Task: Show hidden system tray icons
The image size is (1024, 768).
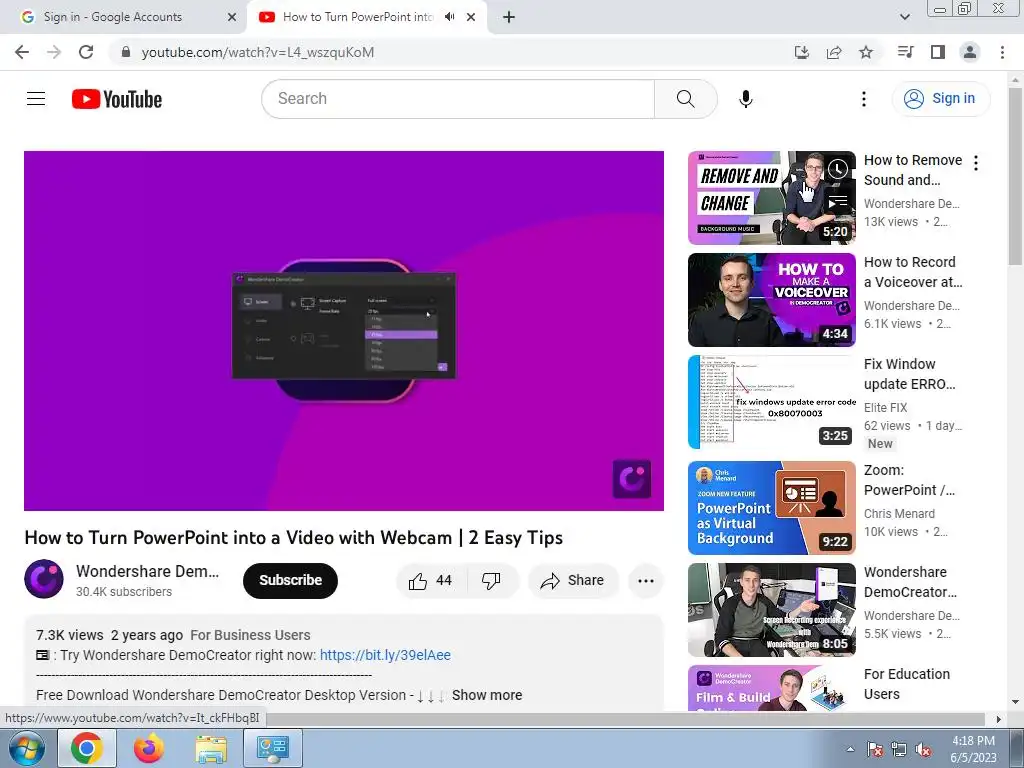Action: pyautogui.click(x=850, y=749)
